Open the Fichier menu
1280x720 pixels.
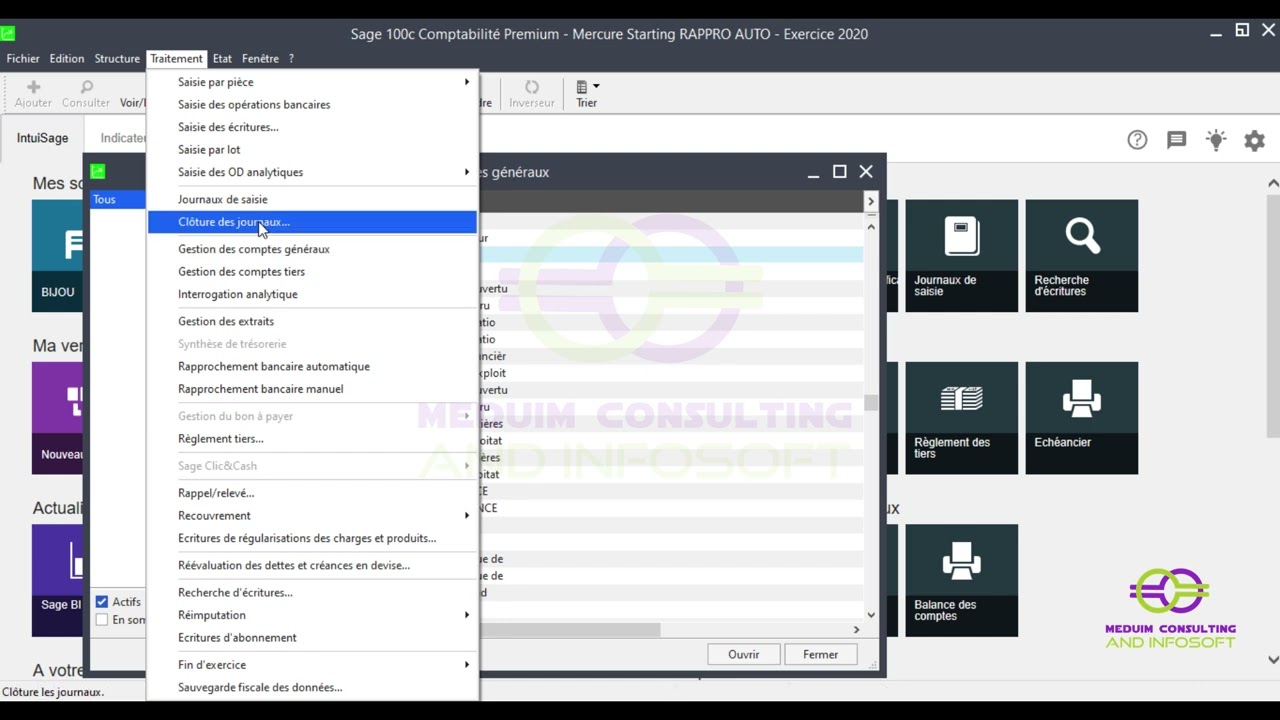23,59
